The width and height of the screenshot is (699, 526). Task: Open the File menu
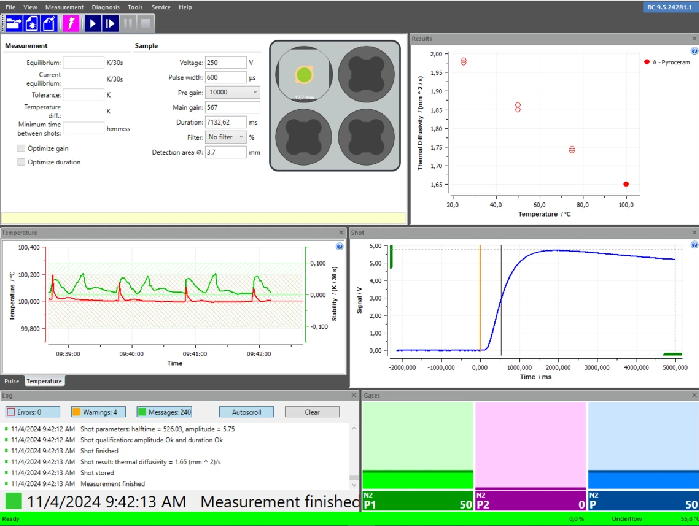(x=10, y=7)
